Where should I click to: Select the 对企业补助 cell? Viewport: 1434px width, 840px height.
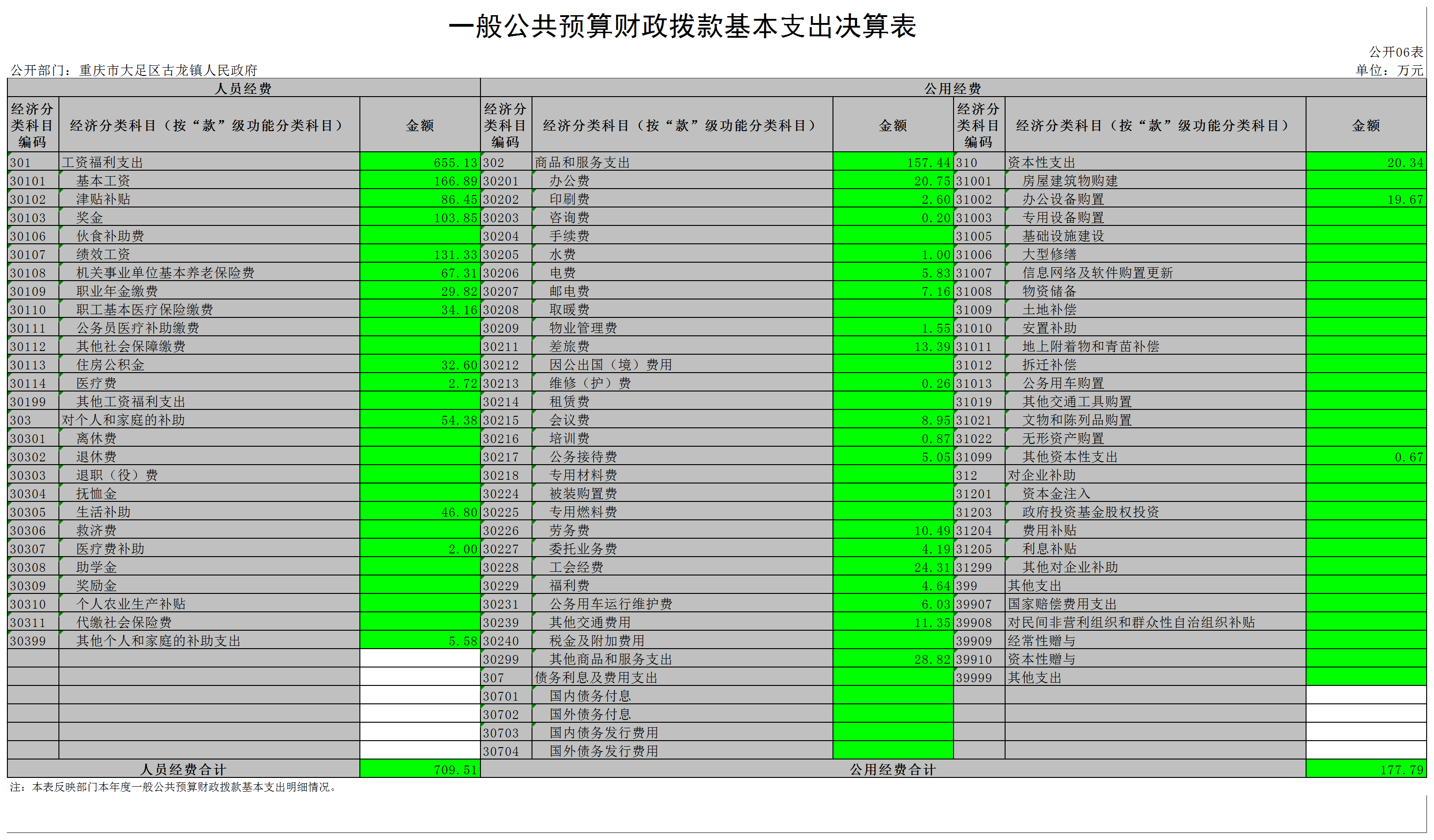[x=1155, y=475]
